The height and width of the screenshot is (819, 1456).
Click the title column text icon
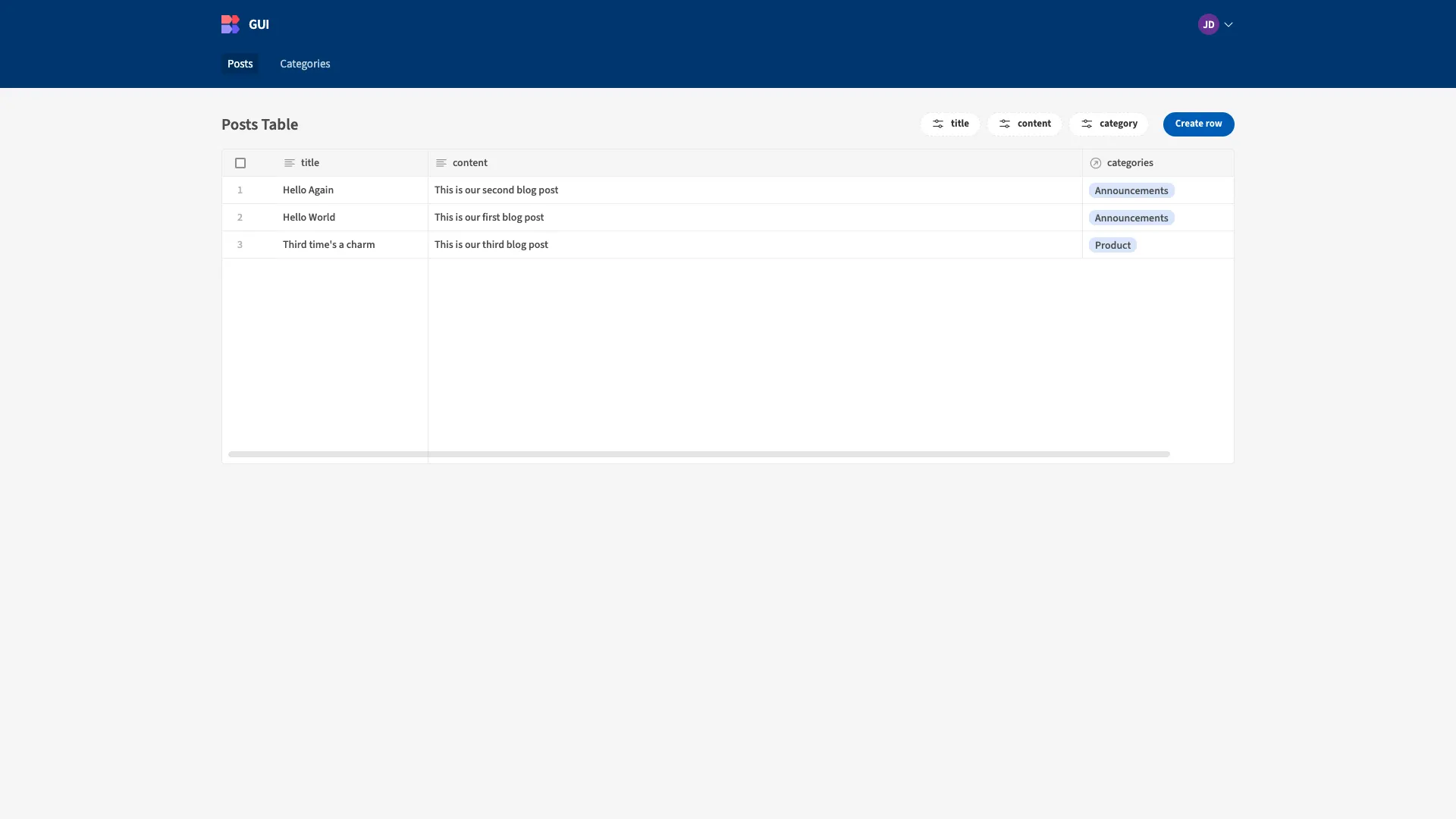point(289,163)
